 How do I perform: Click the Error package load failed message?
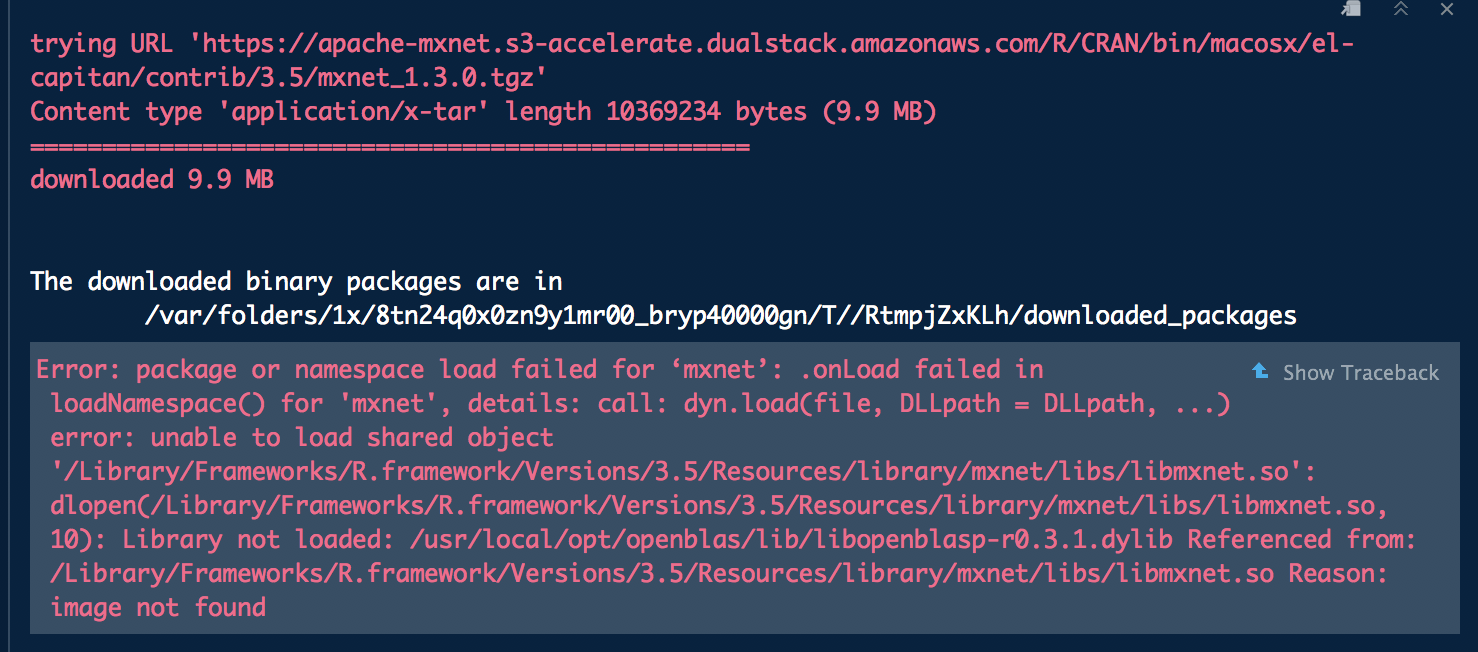(x=400, y=369)
